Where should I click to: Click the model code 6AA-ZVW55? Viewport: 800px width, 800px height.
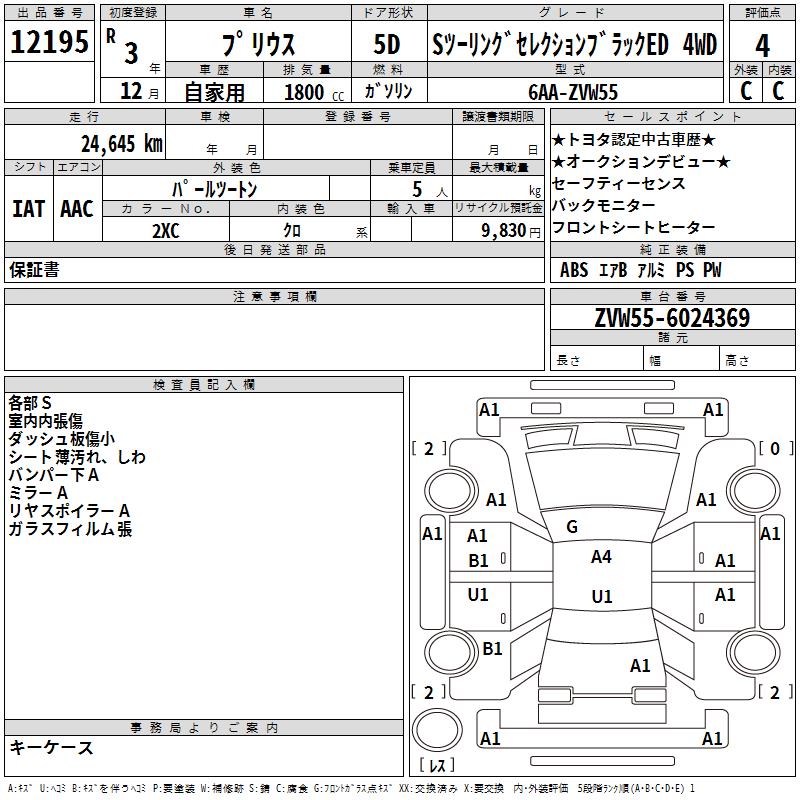[x=573, y=92]
